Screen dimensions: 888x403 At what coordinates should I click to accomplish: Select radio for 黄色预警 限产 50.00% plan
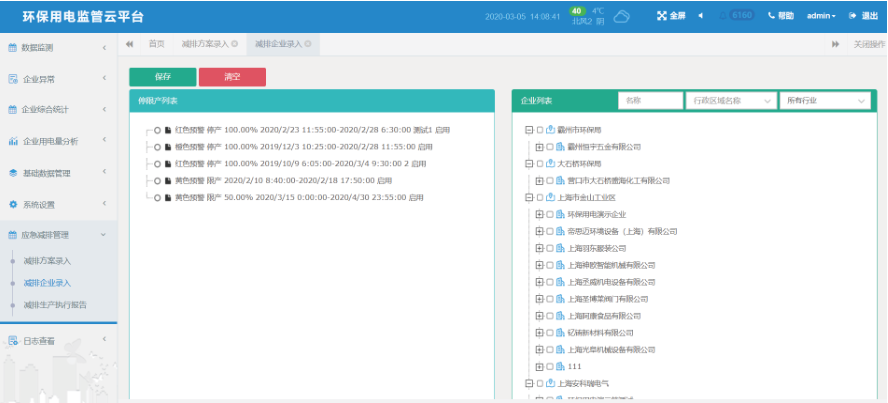(x=157, y=198)
